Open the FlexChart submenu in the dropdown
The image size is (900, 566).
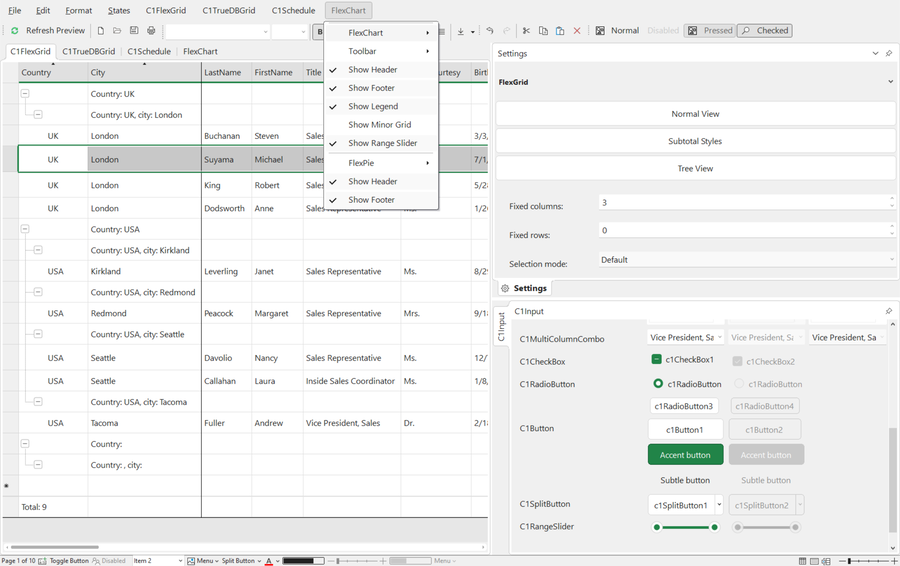point(381,33)
